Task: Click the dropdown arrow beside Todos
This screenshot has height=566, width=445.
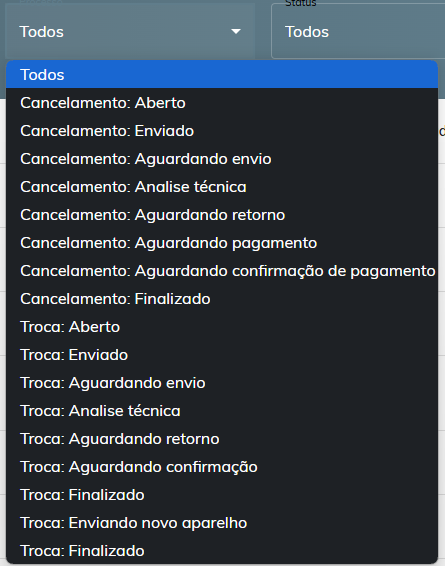Action: pos(236,32)
